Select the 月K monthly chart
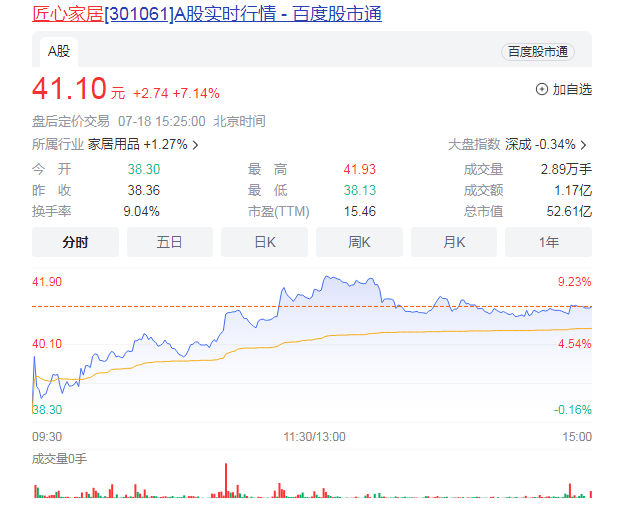 click(454, 242)
